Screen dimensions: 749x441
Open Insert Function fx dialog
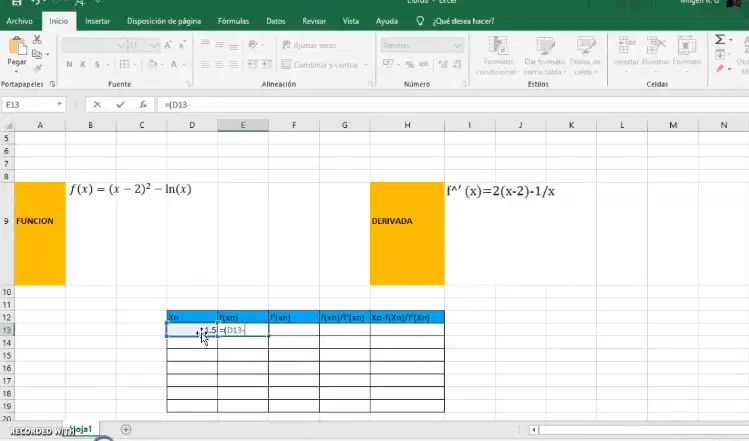(x=143, y=104)
